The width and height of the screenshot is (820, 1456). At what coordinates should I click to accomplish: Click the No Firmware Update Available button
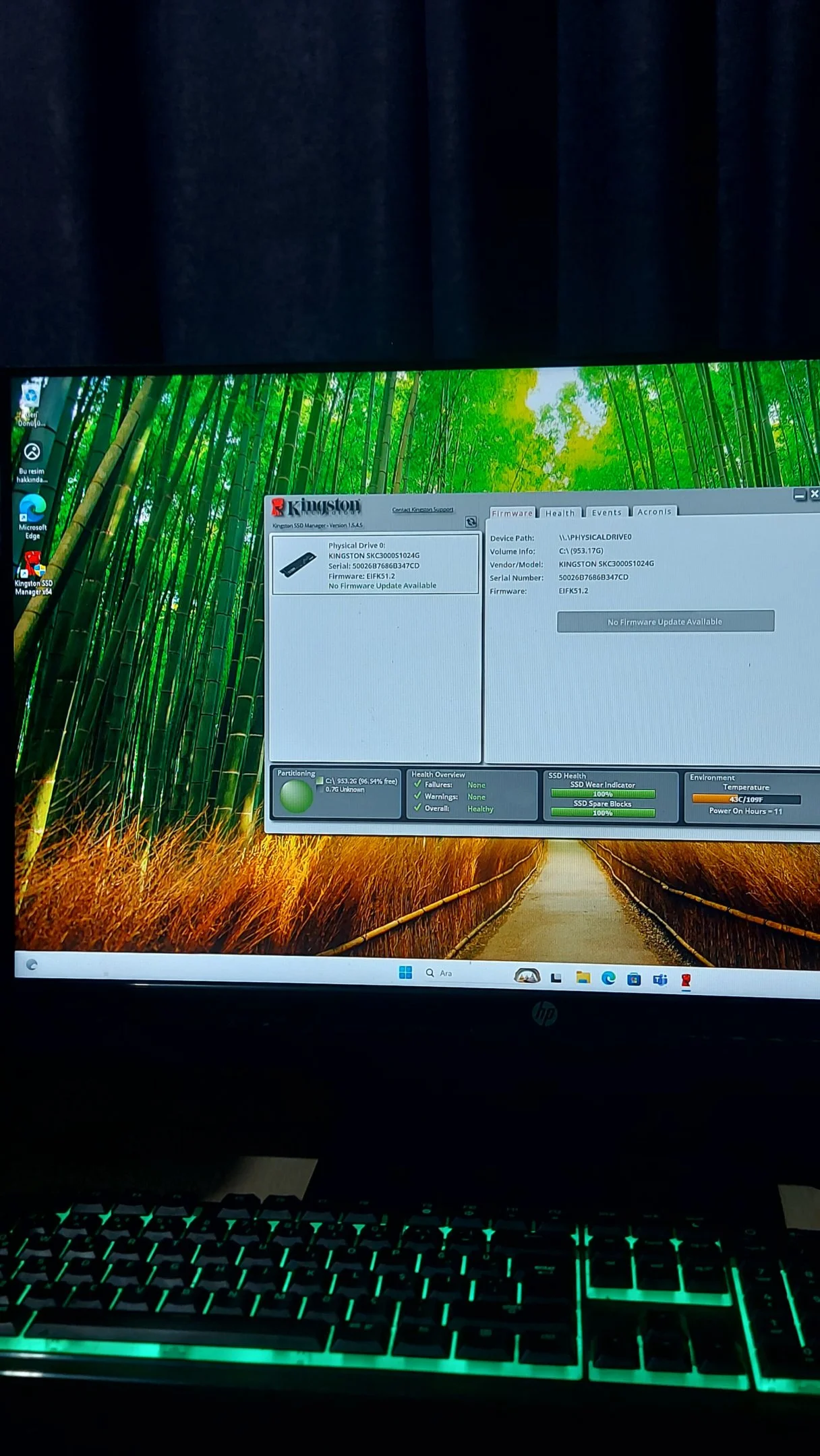point(666,621)
